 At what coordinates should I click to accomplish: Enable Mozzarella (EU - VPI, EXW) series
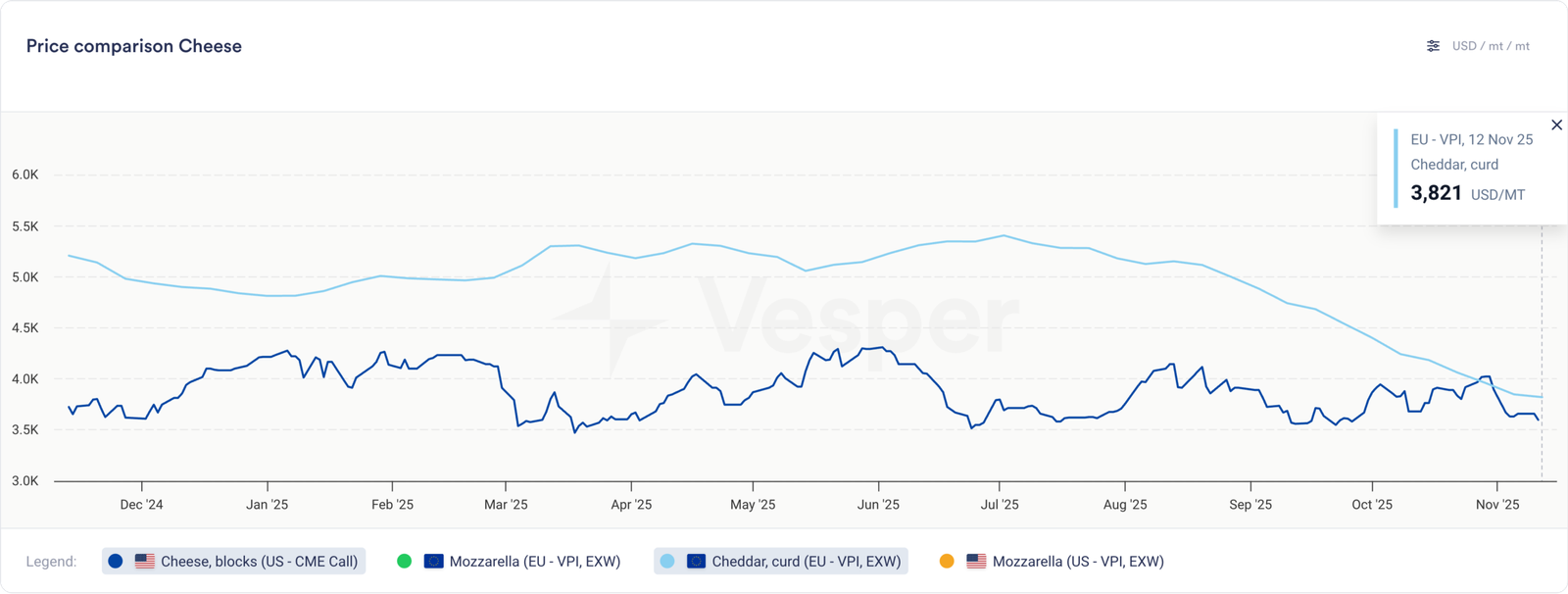tap(534, 562)
